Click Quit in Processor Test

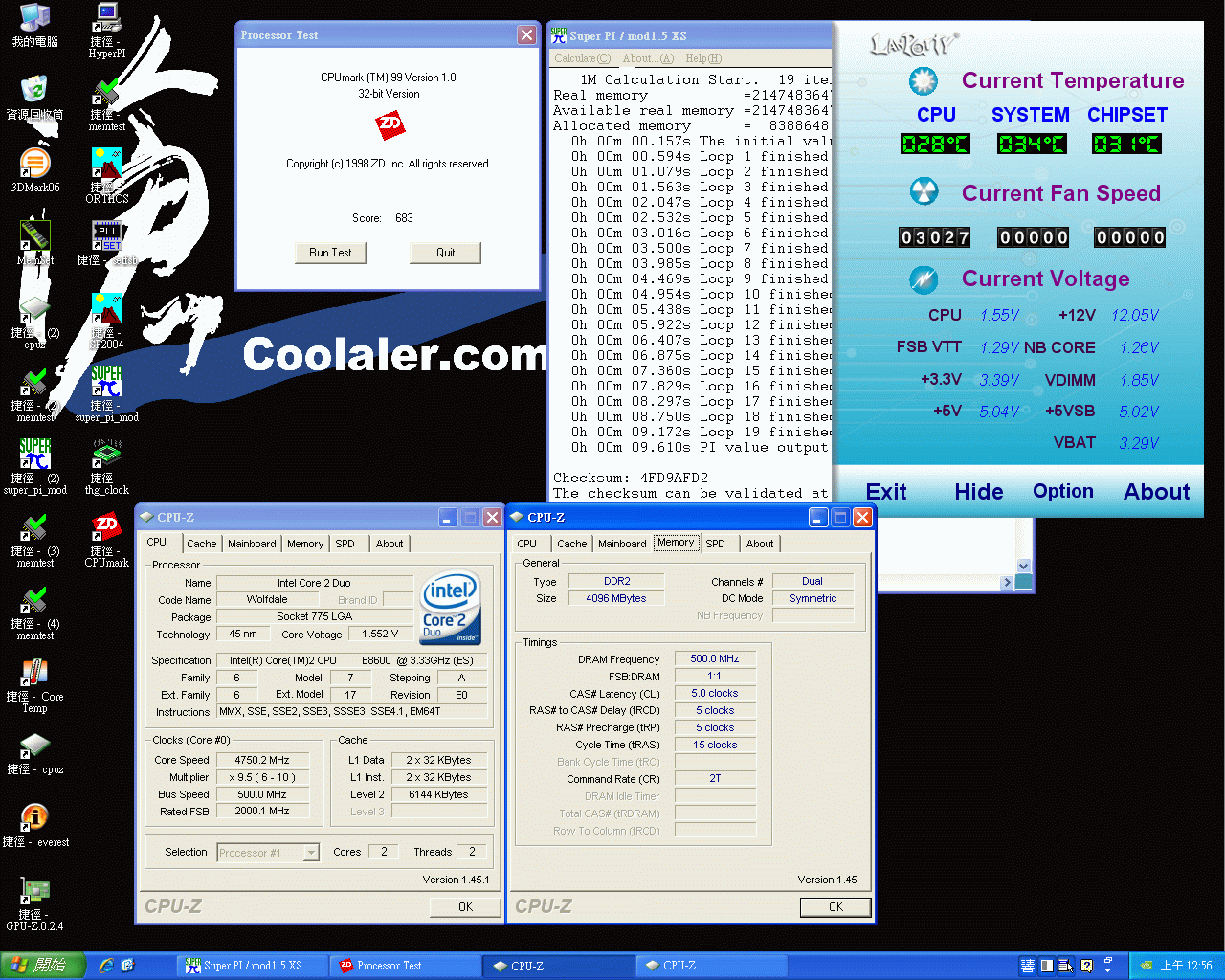[445, 253]
